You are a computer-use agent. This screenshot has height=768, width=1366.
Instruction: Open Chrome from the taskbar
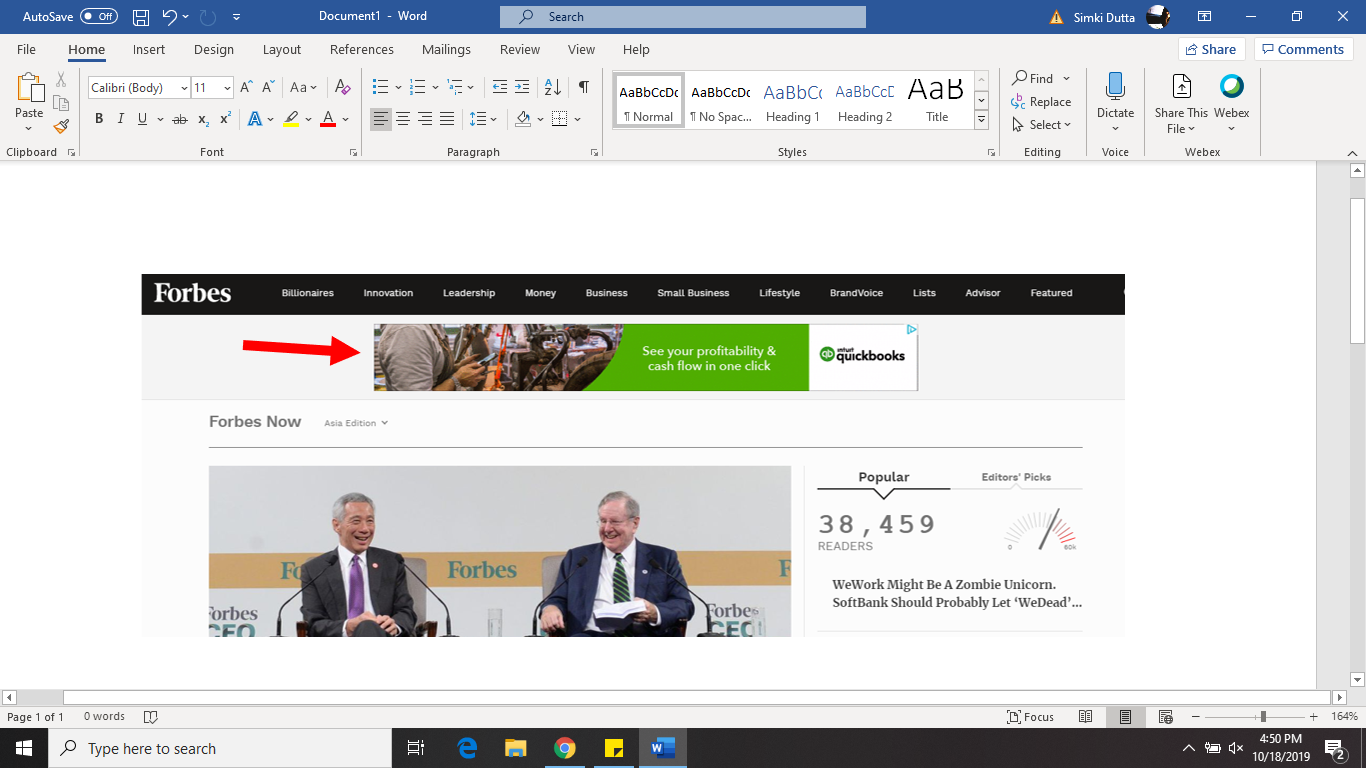click(565, 748)
